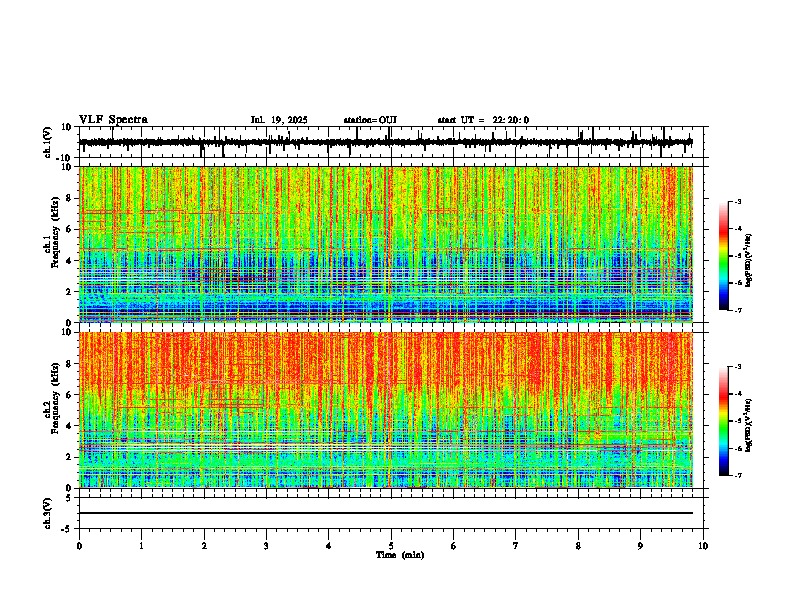
Task: Click the "Time (min)" x-axis label
Action: tap(400, 555)
